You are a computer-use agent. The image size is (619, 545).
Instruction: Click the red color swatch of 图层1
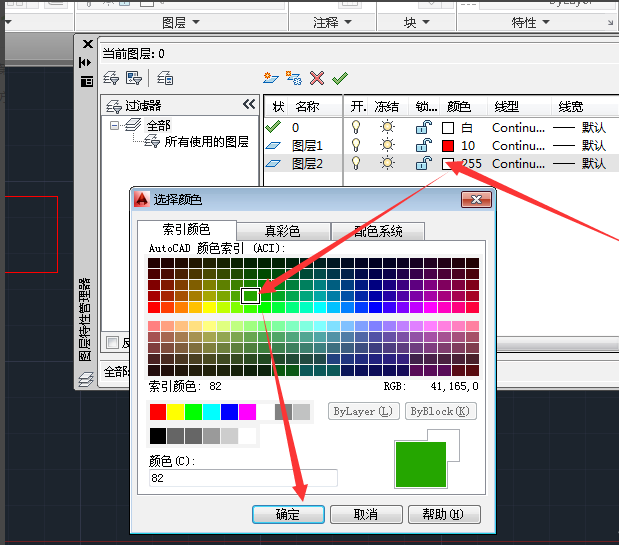tap(448, 146)
